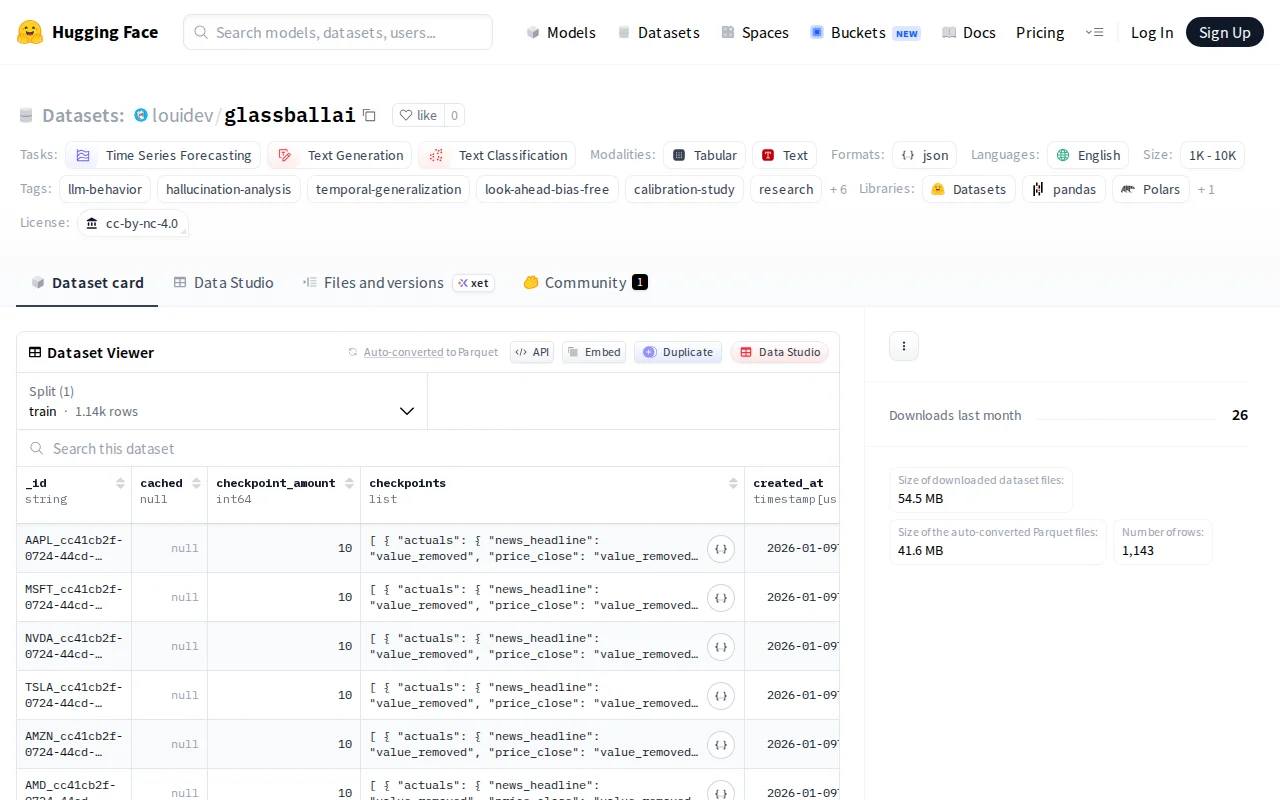Select the Text Classification task tag
1280x800 pixels.
pyautogui.click(x=497, y=155)
